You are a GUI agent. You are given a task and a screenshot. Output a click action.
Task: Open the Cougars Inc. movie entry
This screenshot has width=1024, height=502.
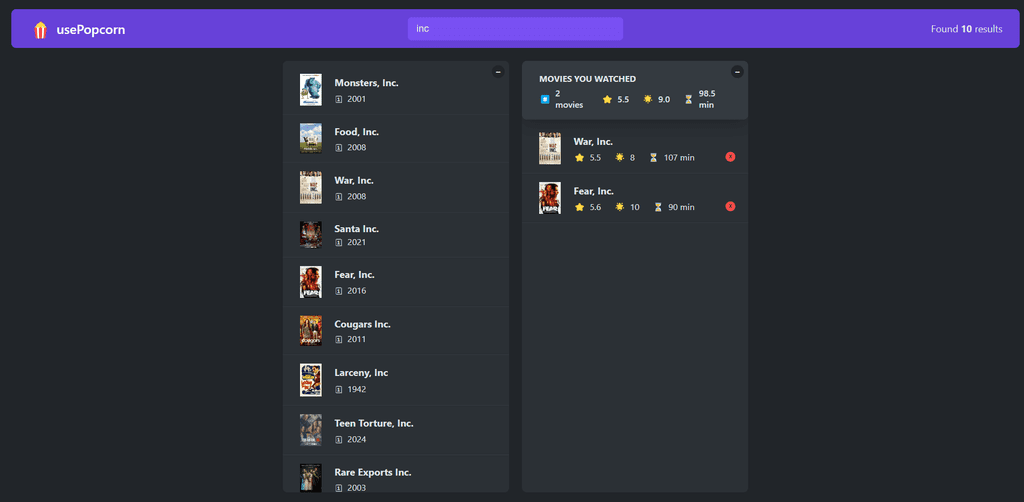click(396, 331)
